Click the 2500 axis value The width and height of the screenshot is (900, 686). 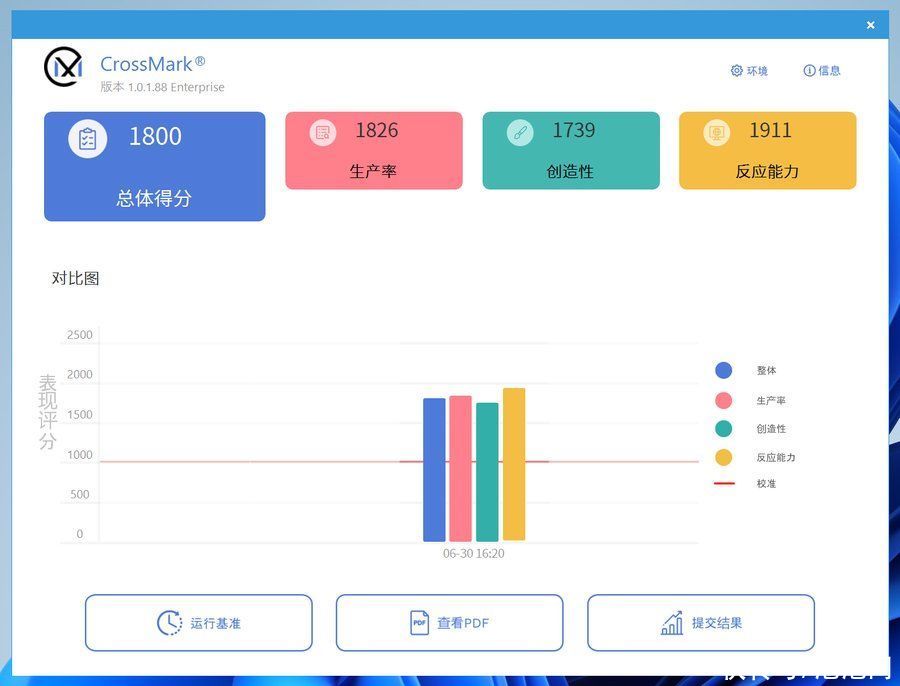click(x=79, y=335)
